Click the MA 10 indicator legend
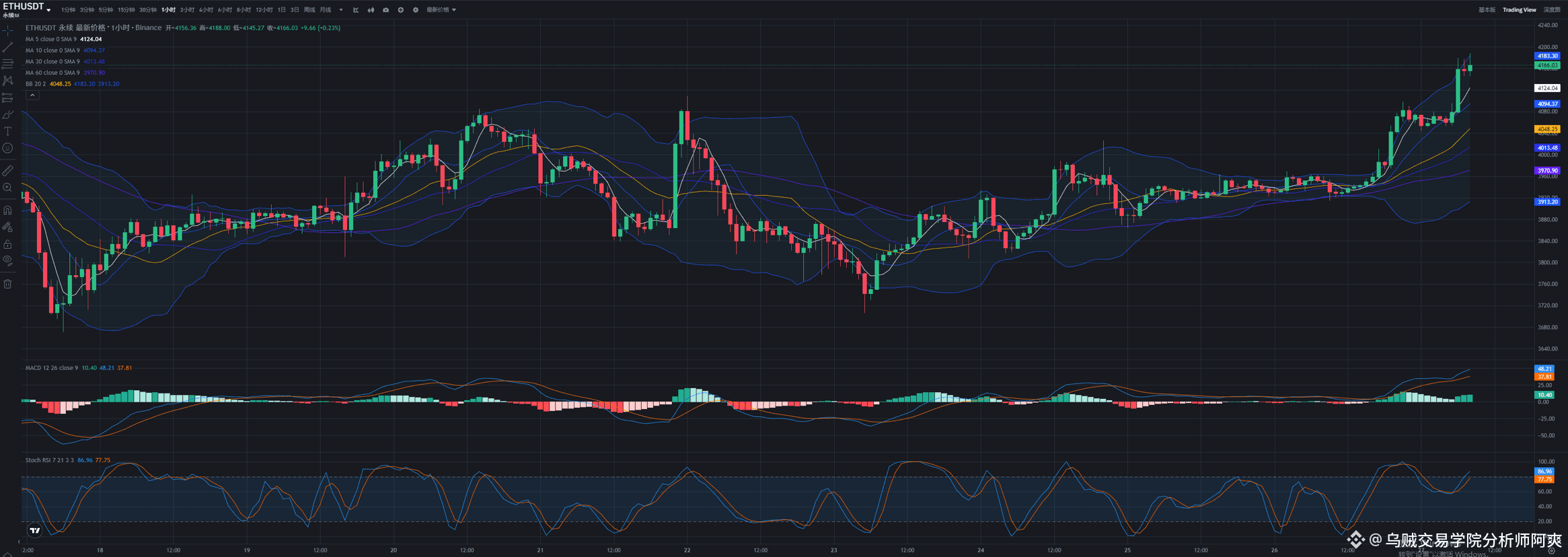This screenshot has height=557, width=1568. (65, 50)
